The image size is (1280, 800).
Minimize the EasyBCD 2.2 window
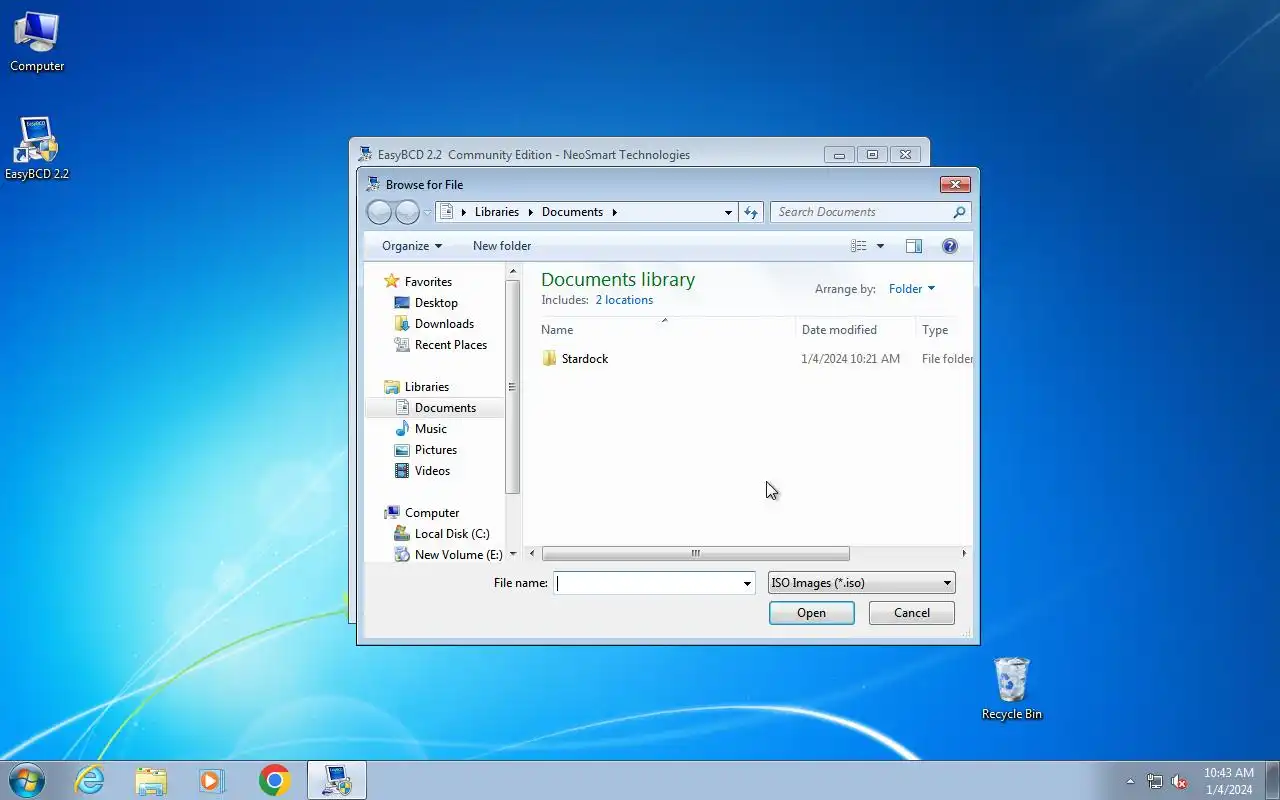click(x=839, y=154)
